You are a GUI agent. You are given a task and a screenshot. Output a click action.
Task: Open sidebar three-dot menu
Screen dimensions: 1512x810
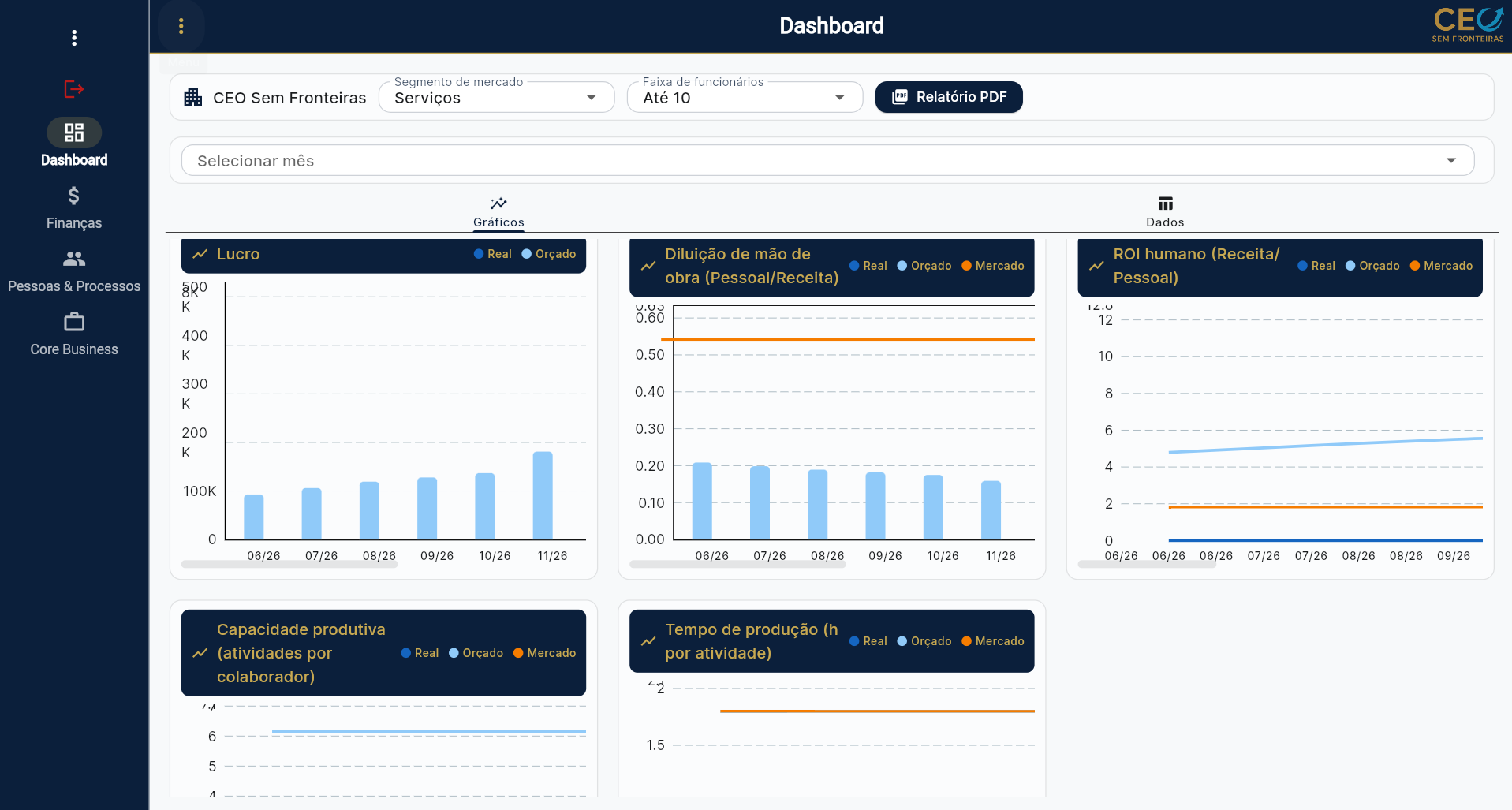pos(74,38)
